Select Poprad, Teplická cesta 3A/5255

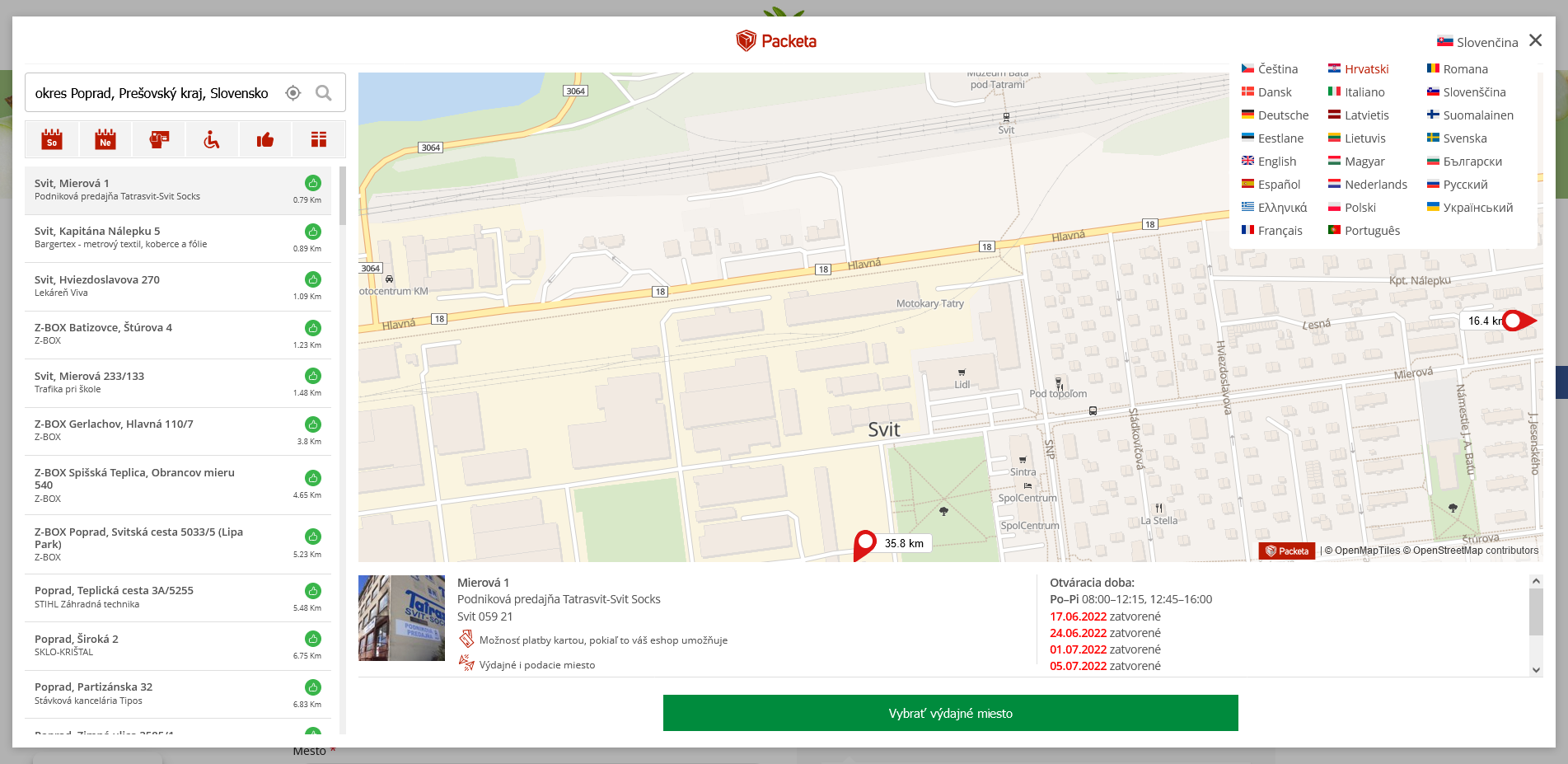pyautogui.click(x=178, y=598)
